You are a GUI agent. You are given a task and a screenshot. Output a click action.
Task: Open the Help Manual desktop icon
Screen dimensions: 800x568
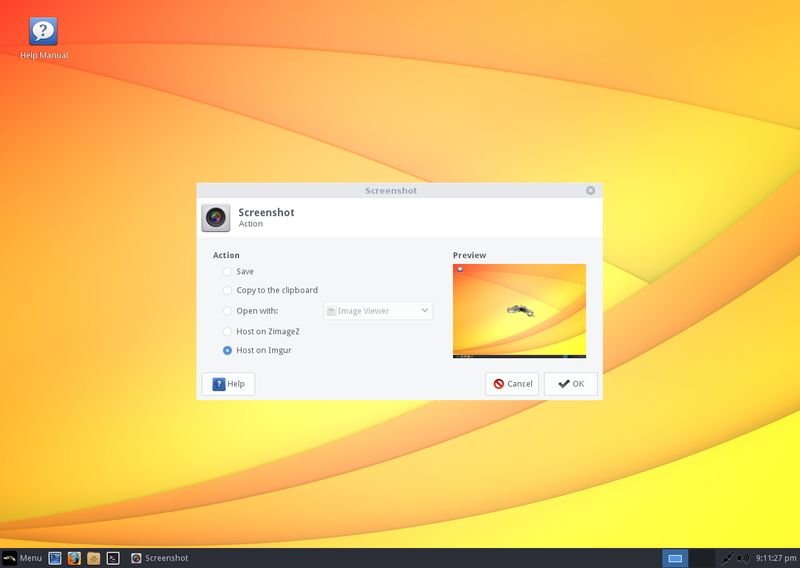[x=44, y=33]
